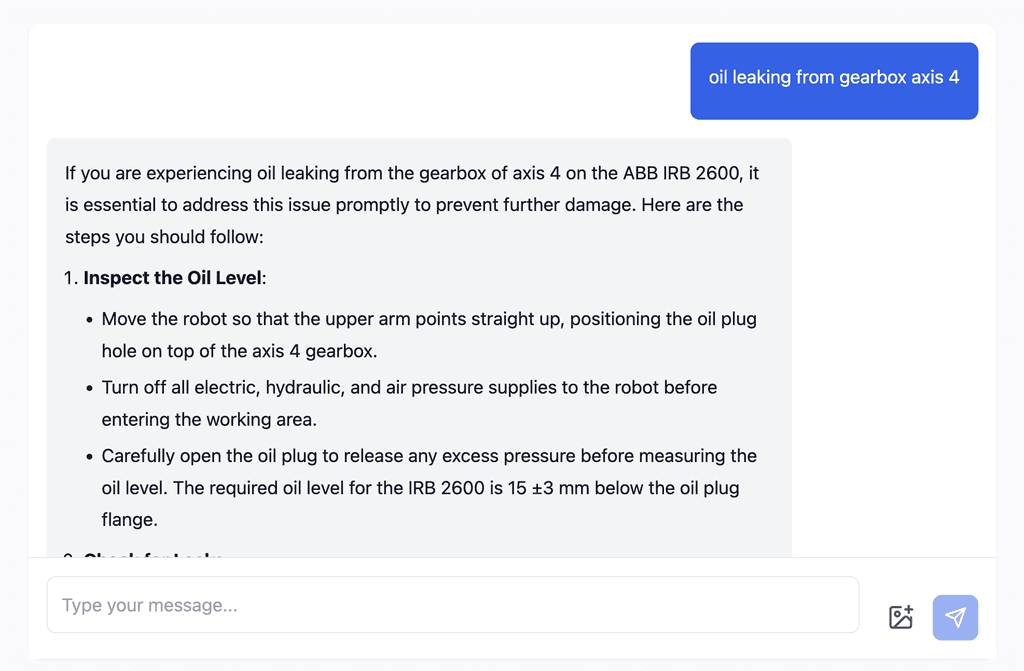This screenshot has width=1024, height=671.
Task: Click the bullet starting 'Turn off all electric'
Action: point(409,403)
